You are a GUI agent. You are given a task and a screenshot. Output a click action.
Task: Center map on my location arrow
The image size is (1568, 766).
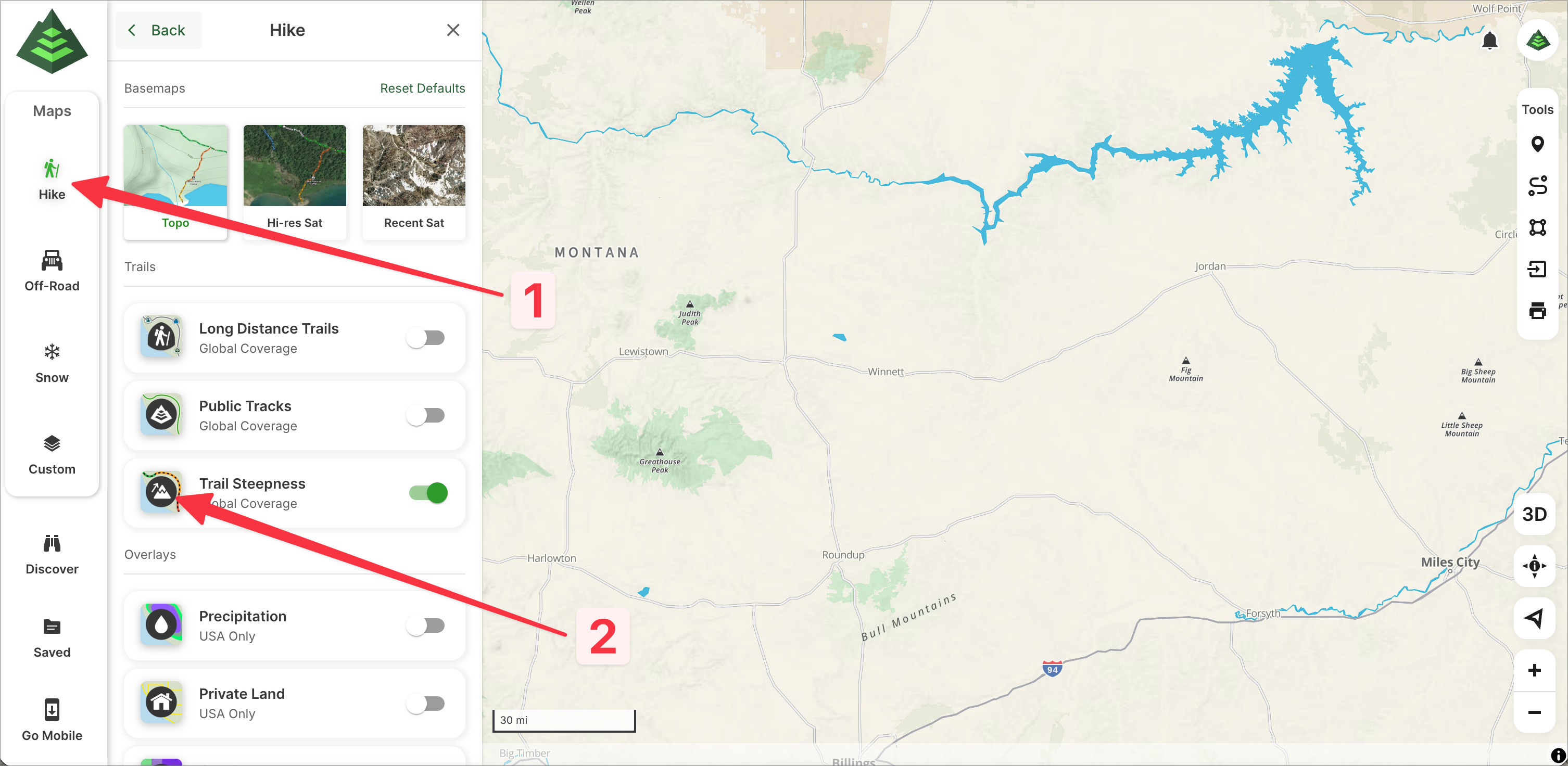coord(1534,618)
